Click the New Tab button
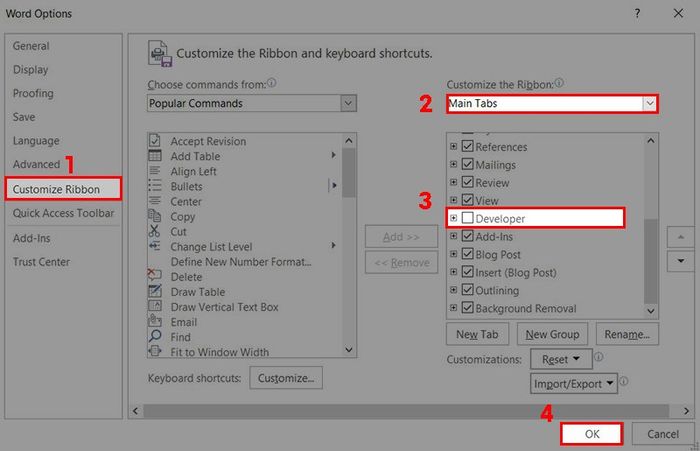 pos(477,334)
